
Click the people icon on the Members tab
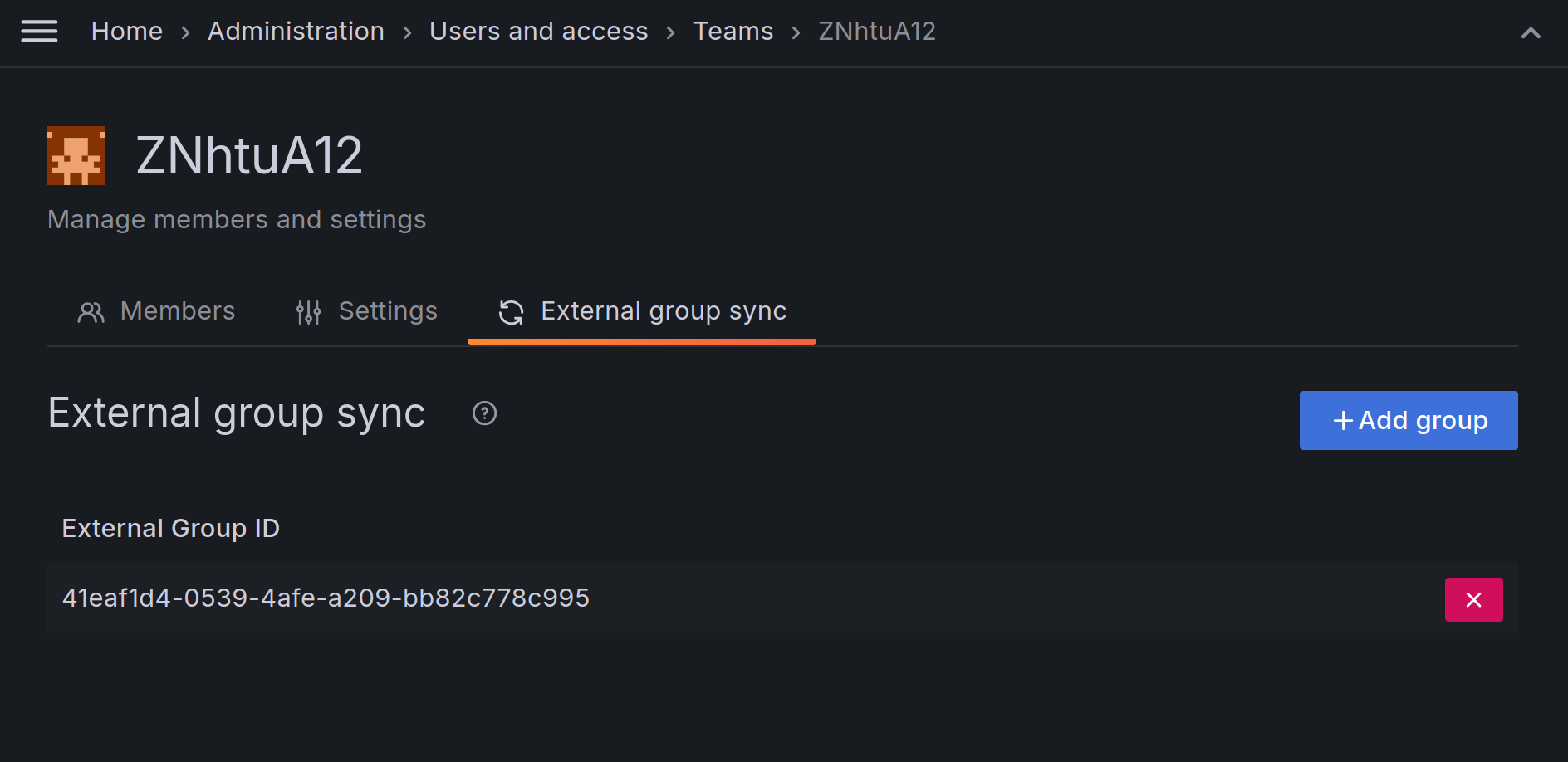click(x=91, y=311)
